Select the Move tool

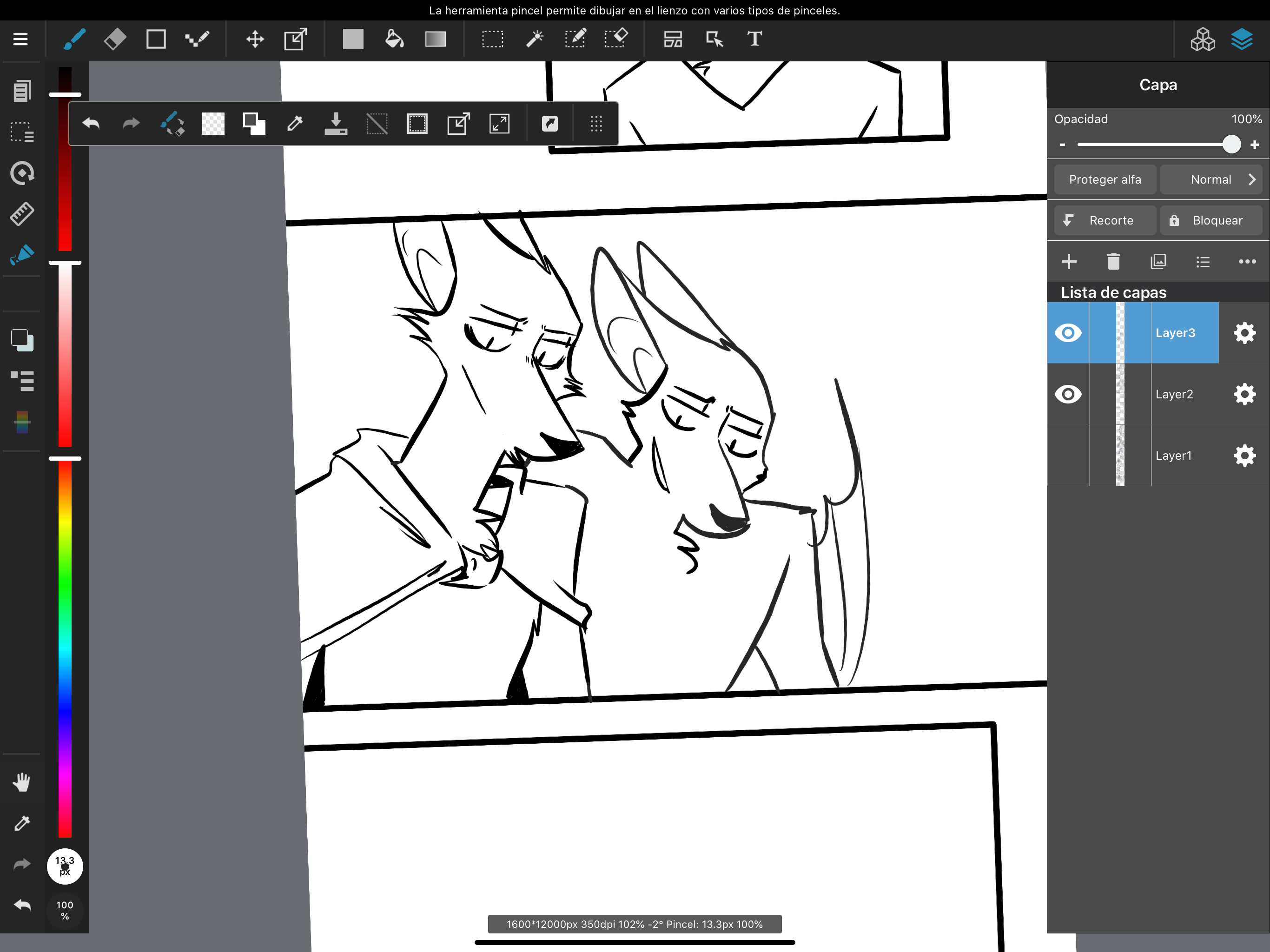[255, 39]
